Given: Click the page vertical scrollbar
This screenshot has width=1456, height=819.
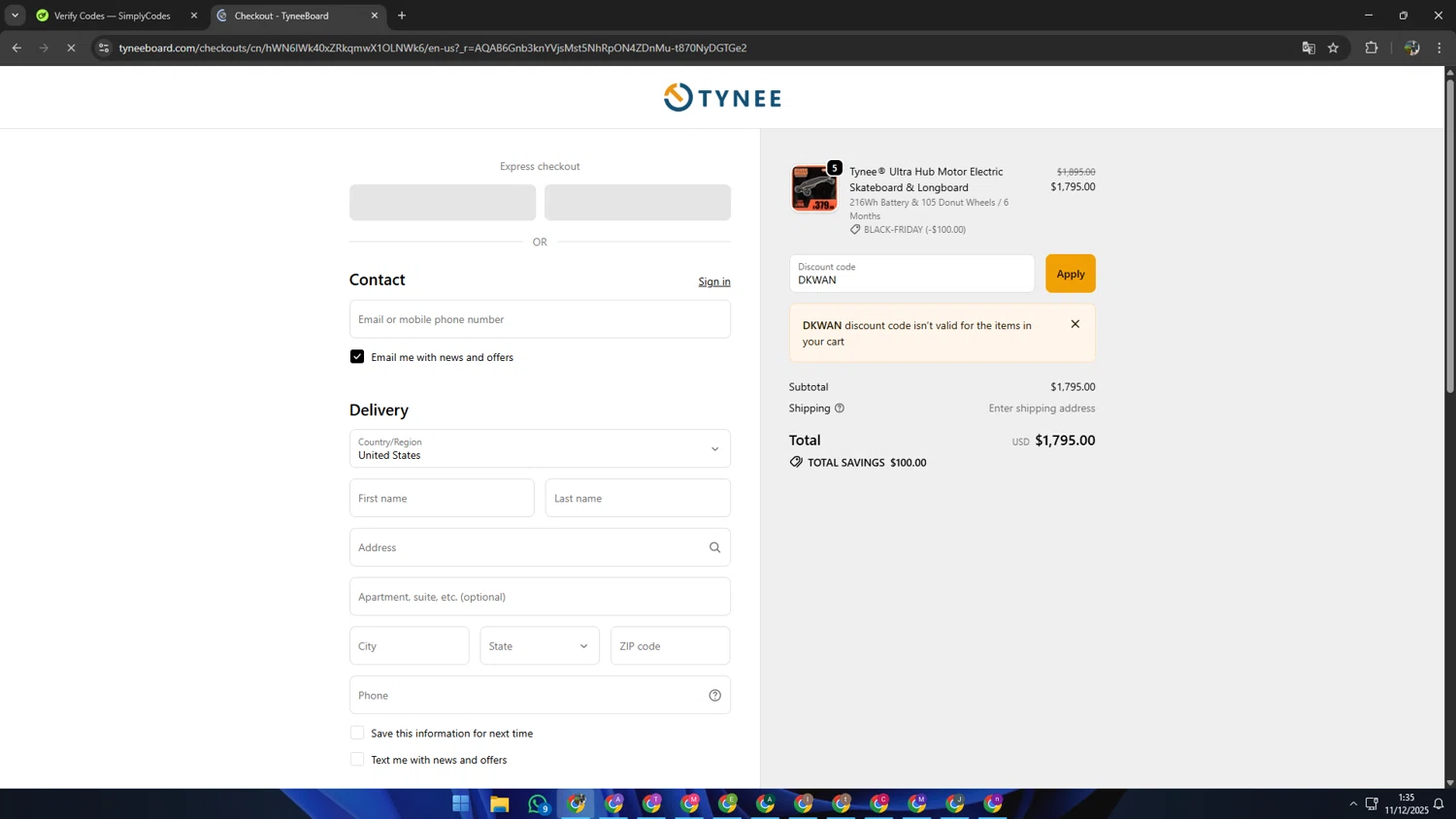Looking at the screenshot, I should click(1450, 236).
